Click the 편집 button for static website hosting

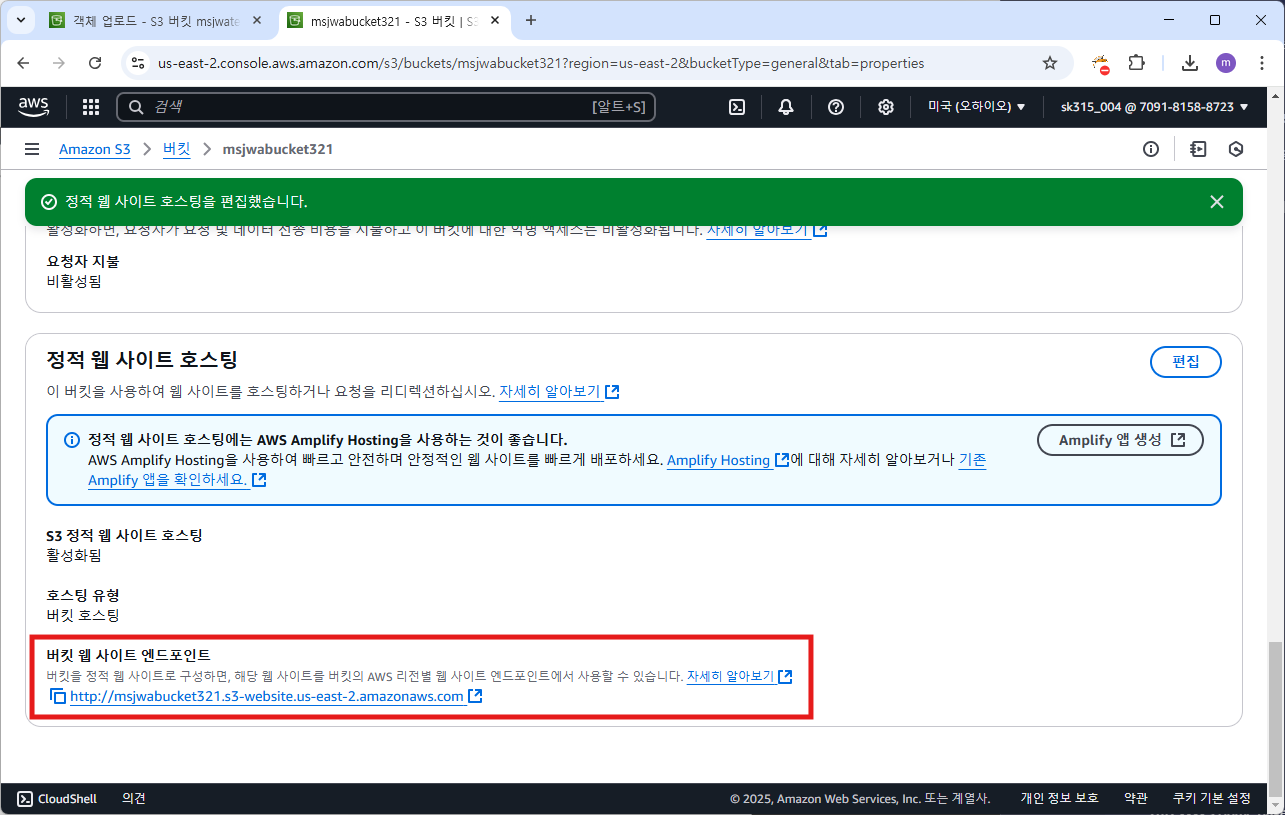click(1186, 362)
